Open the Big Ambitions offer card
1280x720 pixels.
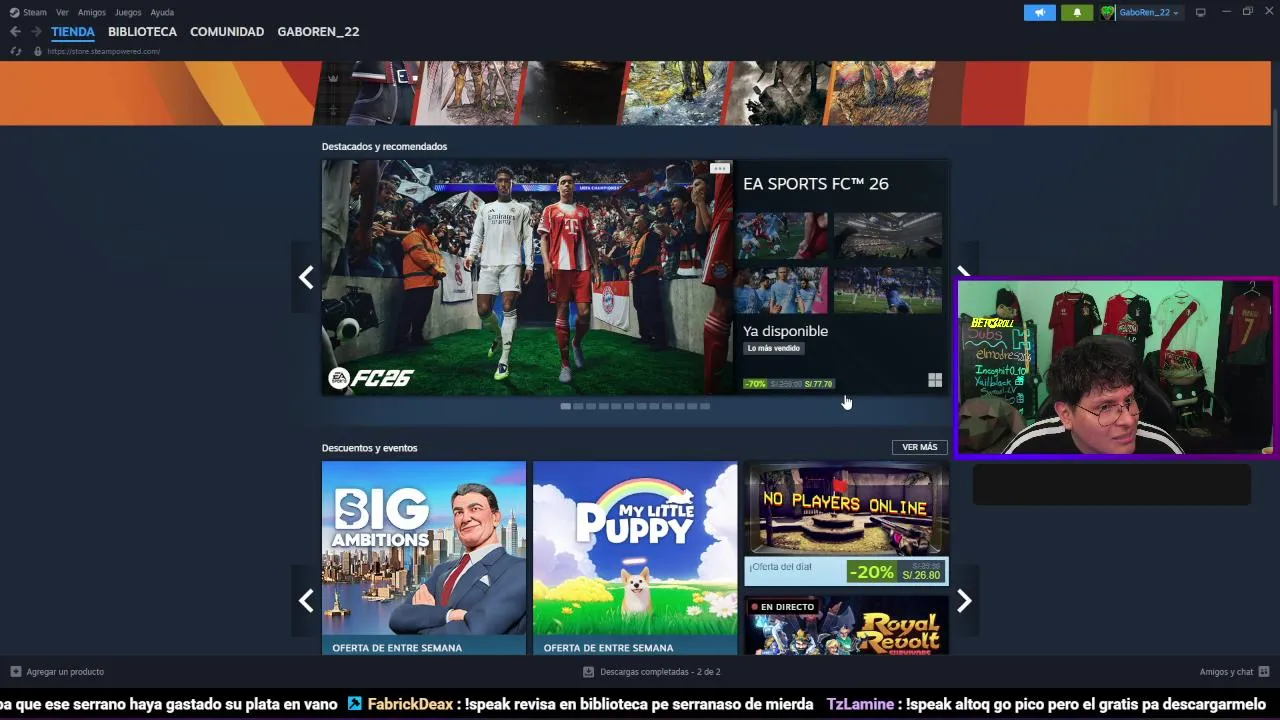pyautogui.click(x=424, y=557)
